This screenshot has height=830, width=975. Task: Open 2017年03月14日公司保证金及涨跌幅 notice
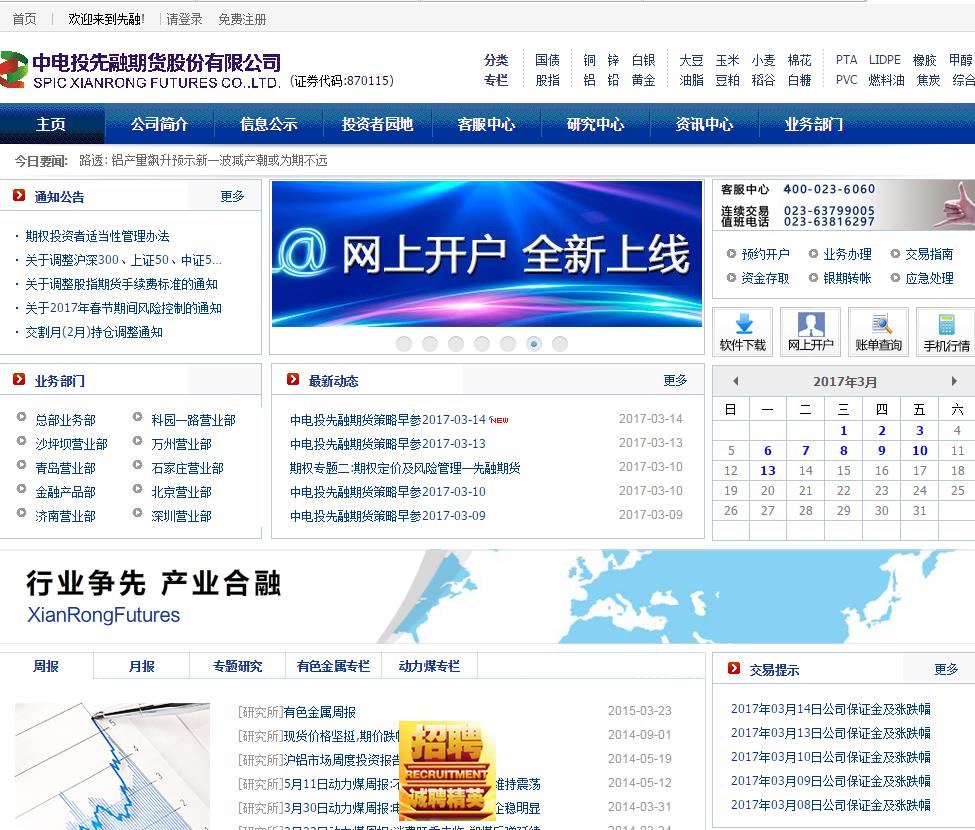click(x=831, y=709)
